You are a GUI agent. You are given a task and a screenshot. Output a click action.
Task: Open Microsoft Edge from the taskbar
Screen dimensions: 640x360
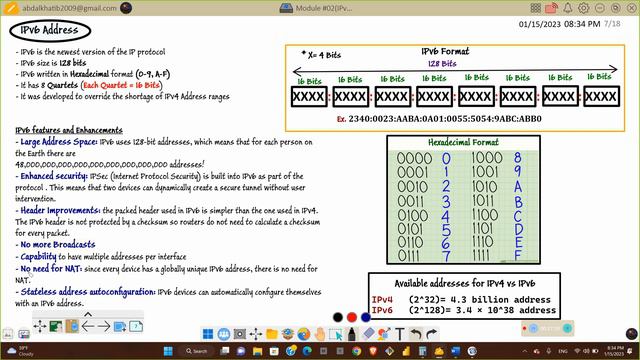coord(307,351)
